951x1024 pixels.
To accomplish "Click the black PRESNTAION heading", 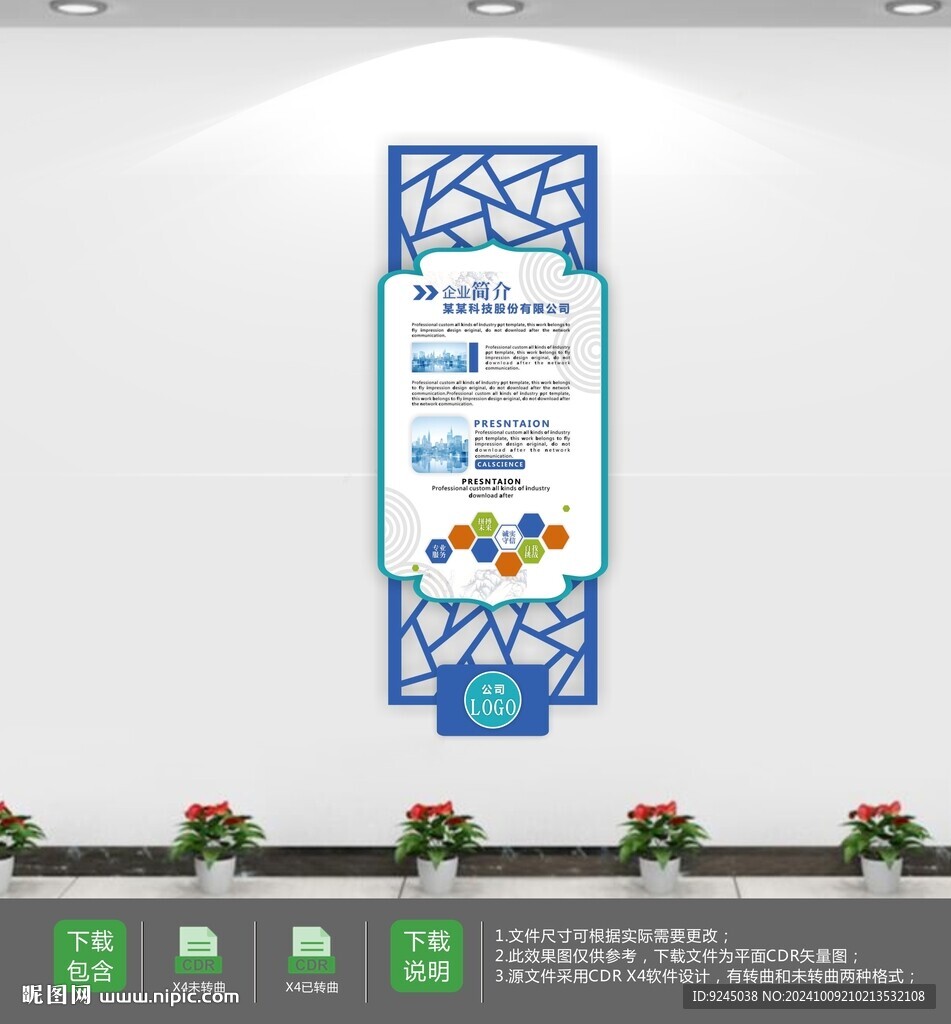I will tap(491, 481).
